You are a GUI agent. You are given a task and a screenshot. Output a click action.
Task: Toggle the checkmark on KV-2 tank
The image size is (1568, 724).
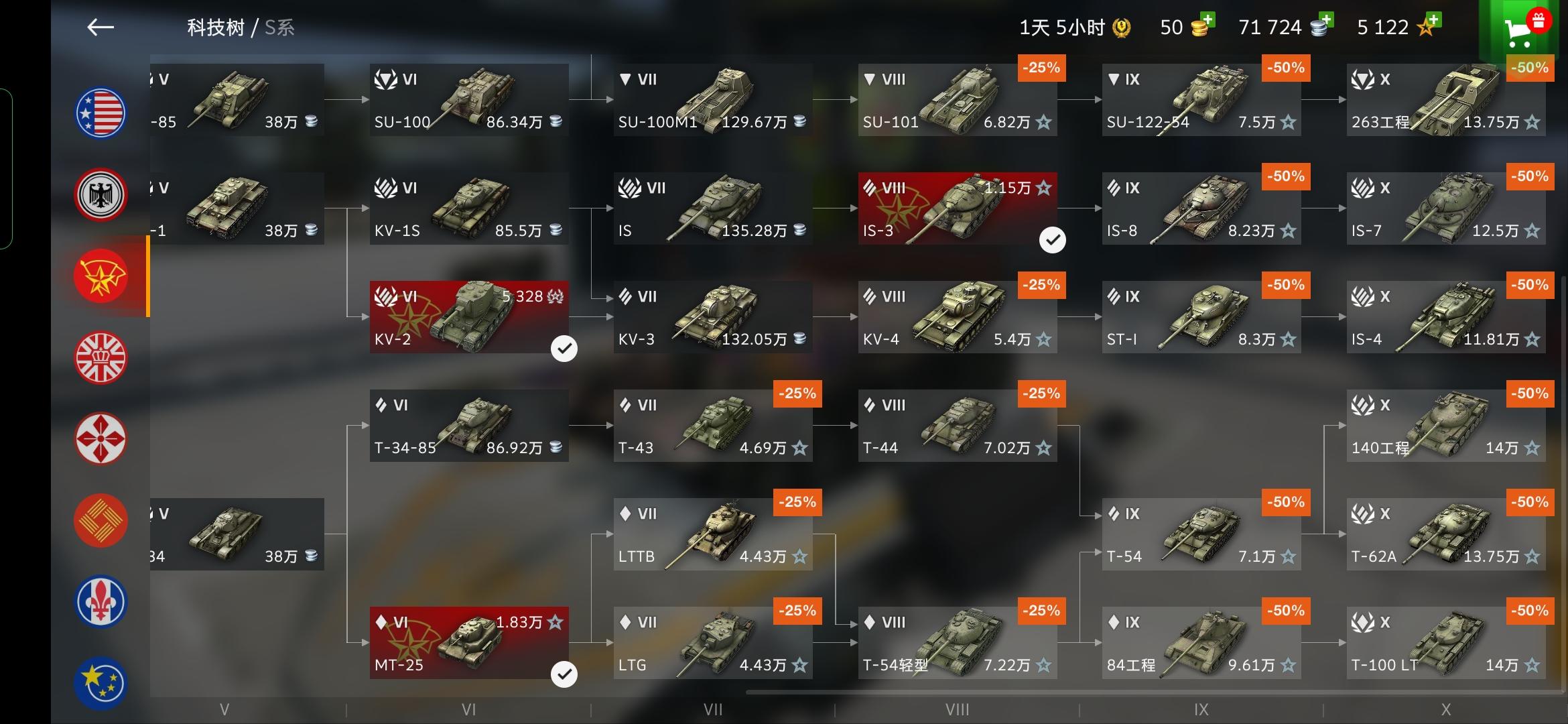(564, 349)
